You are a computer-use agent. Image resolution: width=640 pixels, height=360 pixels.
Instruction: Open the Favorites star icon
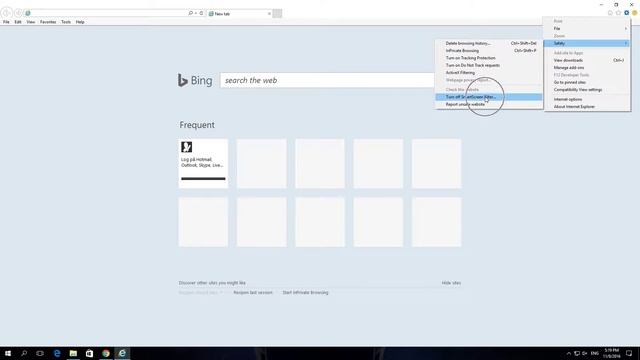[x=618, y=13]
